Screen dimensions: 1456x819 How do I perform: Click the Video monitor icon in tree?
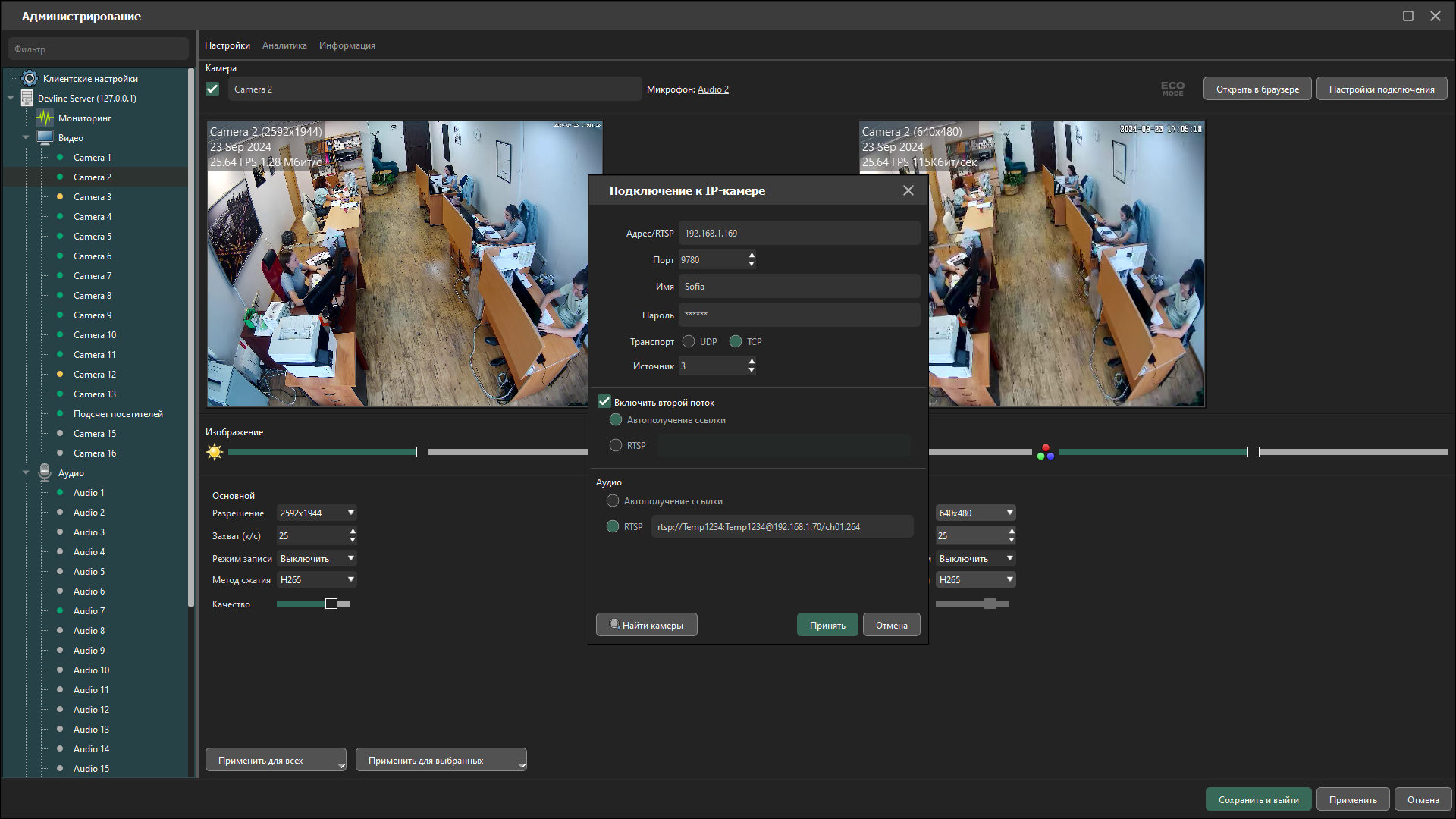45,138
